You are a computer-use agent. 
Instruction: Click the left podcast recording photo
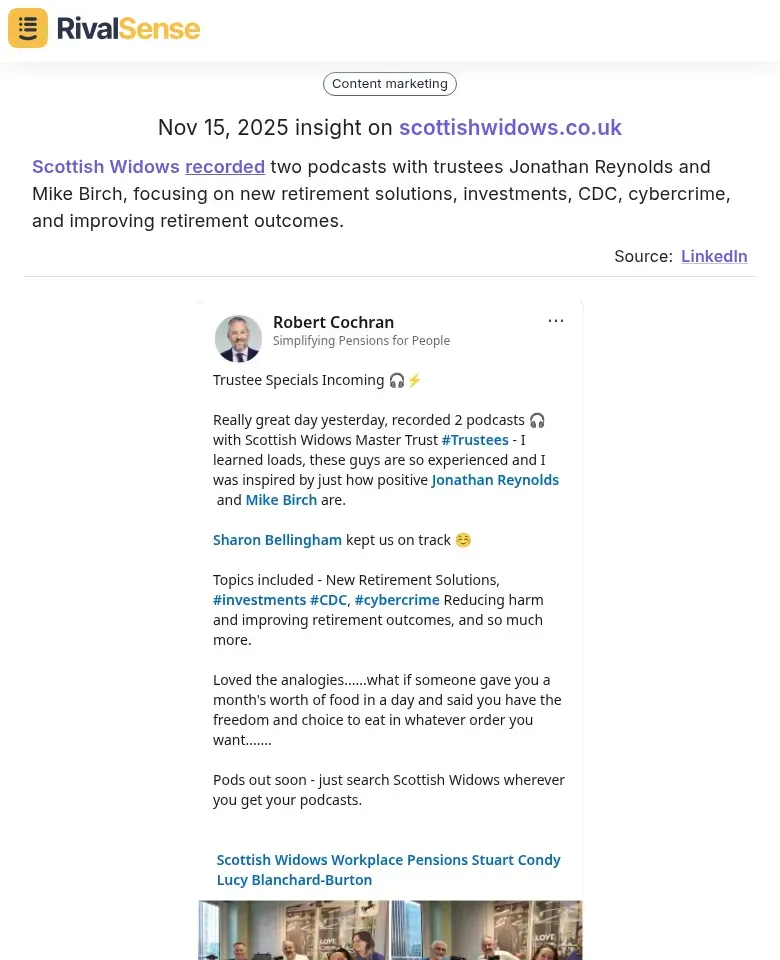coord(293,930)
